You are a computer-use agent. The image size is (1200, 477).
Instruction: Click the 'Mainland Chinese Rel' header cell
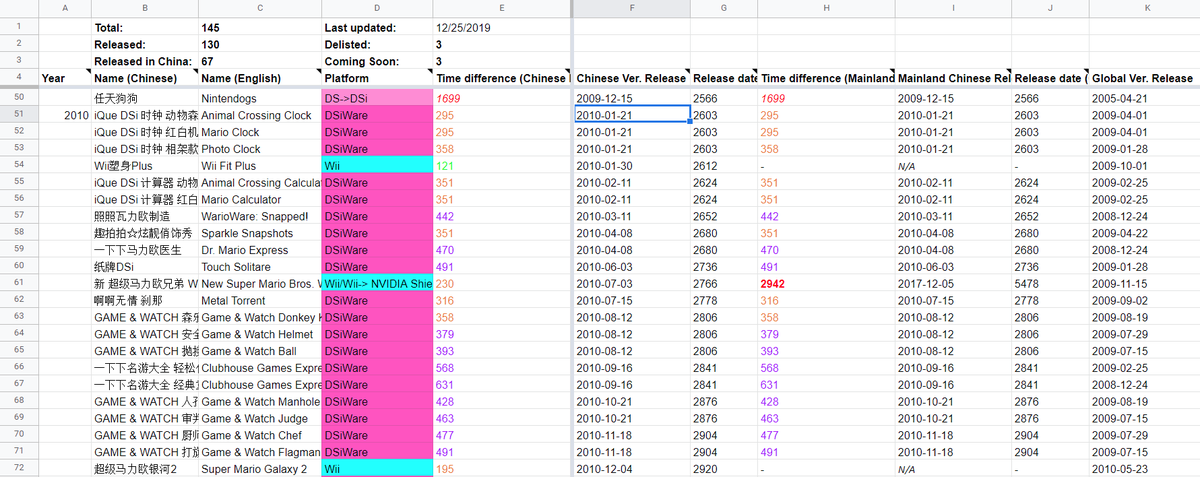coord(953,78)
